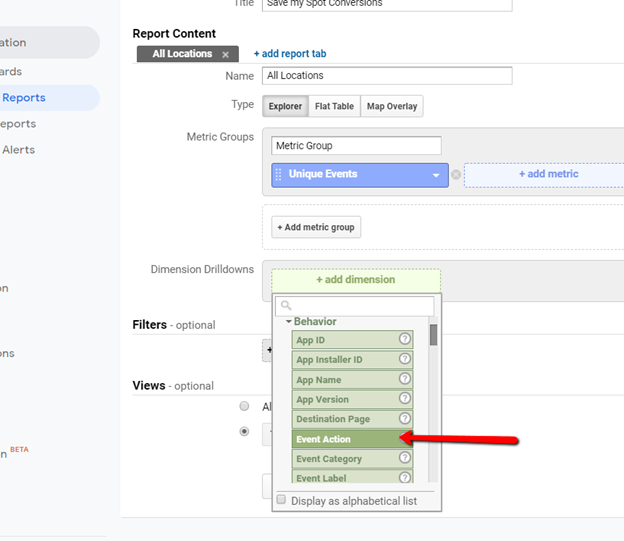This screenshot has height=541, width=624.
Task: Choose the App ID dimension
Action: (x=352, y=340)
